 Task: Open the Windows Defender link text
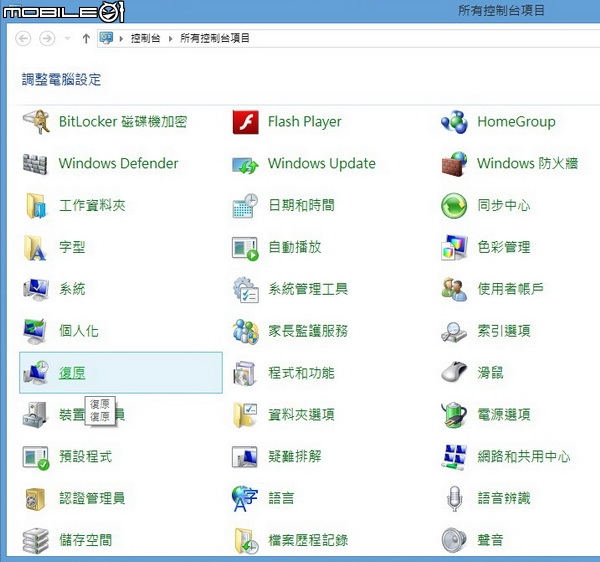point(118,163)
